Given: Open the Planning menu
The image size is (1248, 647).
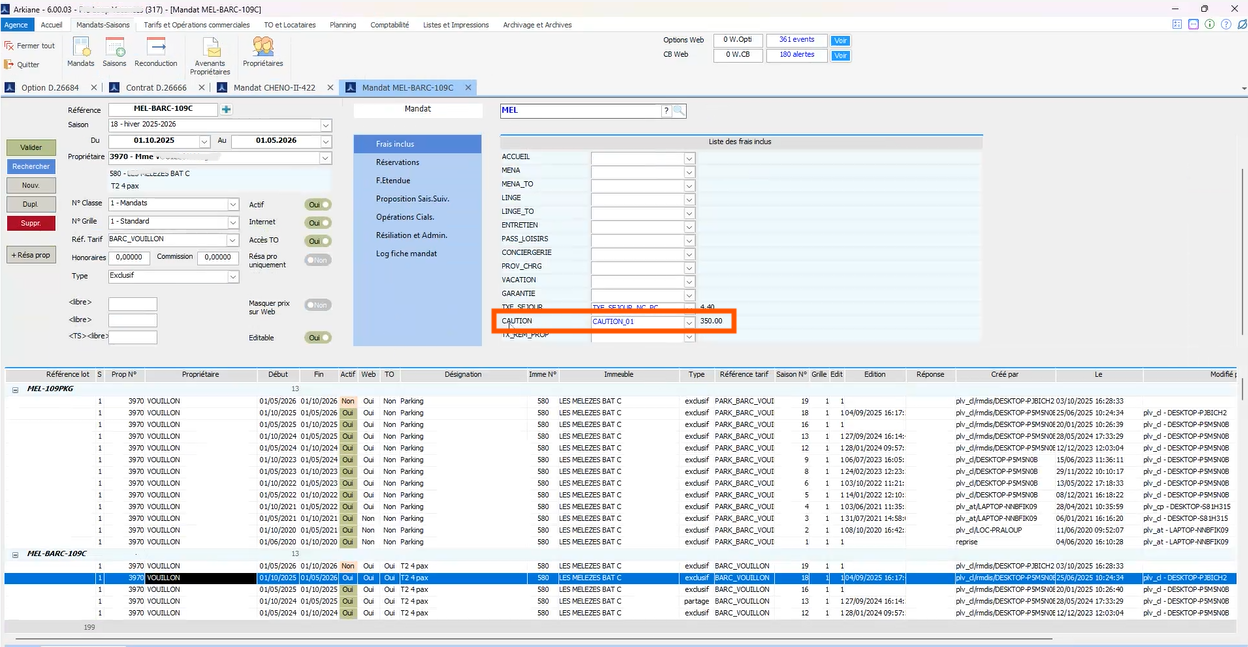Looking at the screenshot, I should pos(342,25).
